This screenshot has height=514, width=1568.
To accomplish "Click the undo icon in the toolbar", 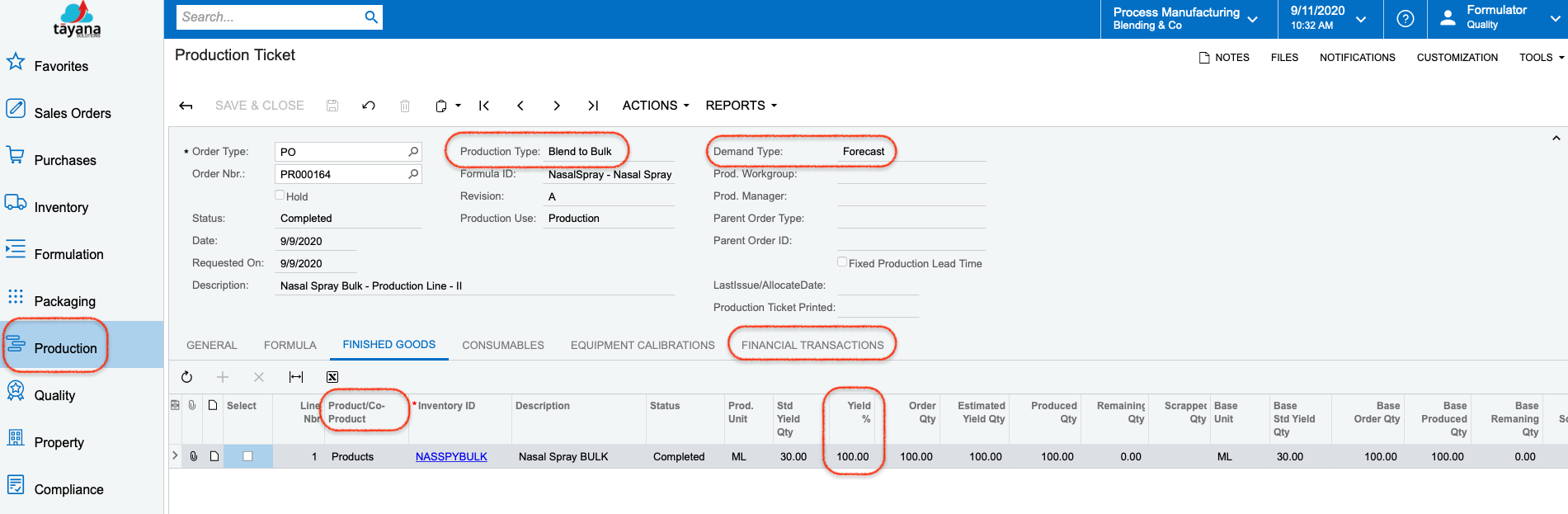I will click(x=369, y=106).
